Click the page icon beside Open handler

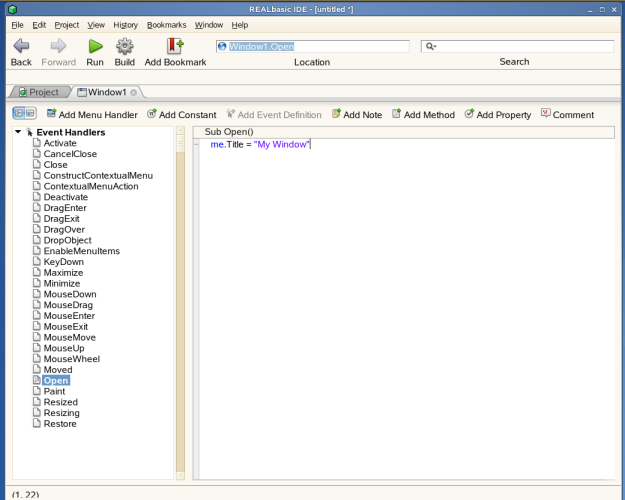pyautogui.click(x=37, y=380)
